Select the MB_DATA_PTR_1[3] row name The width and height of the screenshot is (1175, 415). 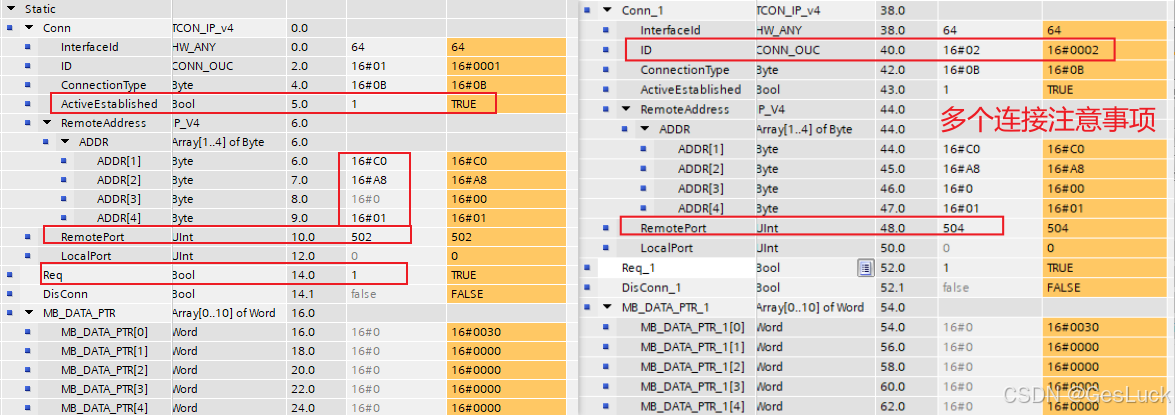(x=692, y=386)
